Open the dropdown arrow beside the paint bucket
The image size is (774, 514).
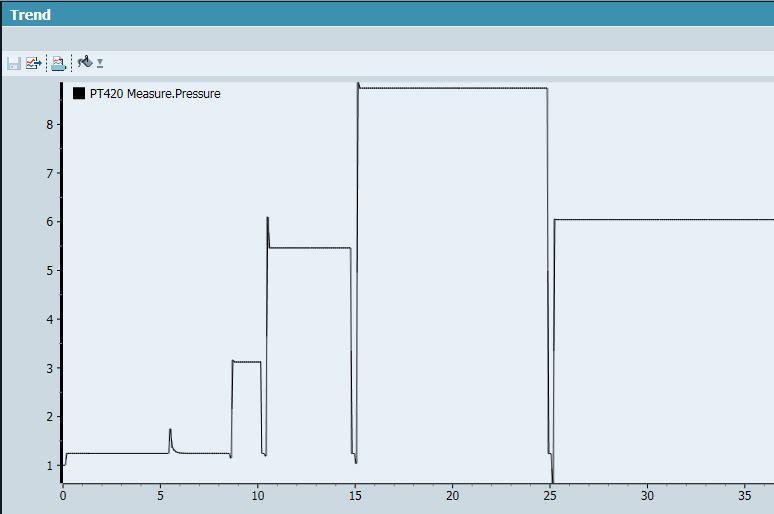[100, 63]
